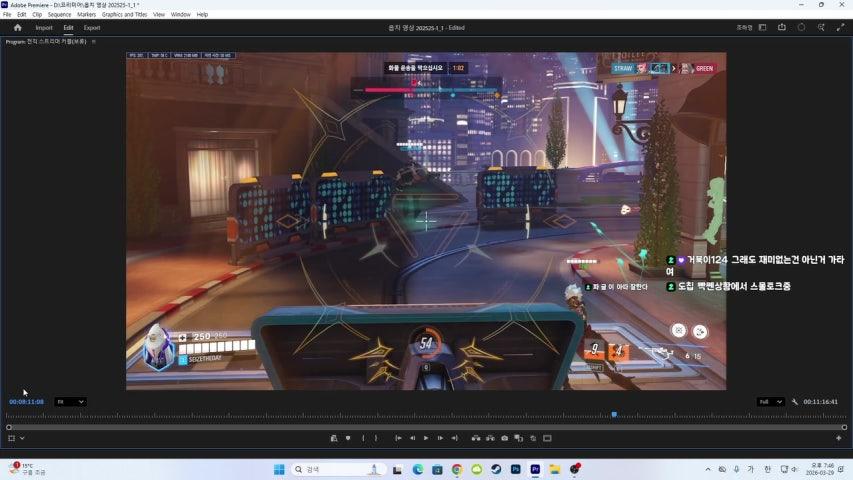Open the Clip menu
The width and height of the screenshot is (853, 480).
click(x=37, y=15)
